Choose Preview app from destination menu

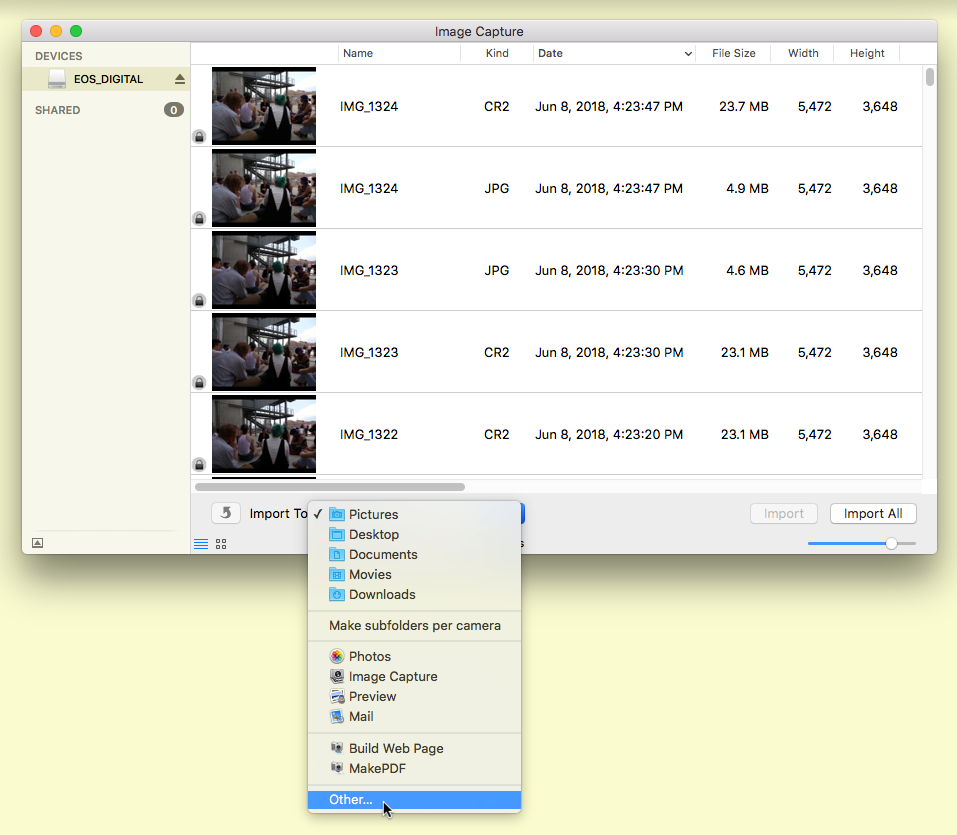pyautogui.click(x=372, y=696)
